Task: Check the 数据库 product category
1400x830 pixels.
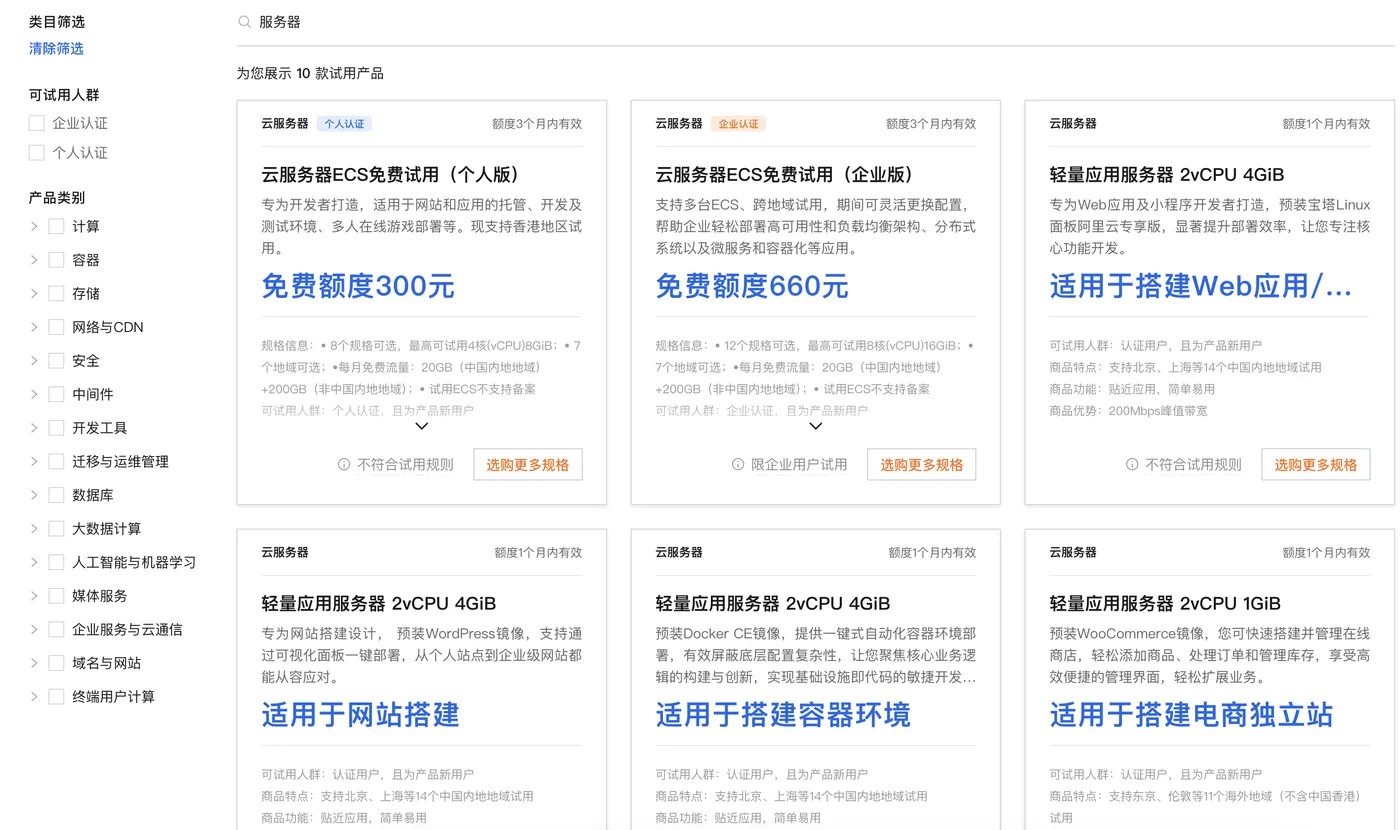Action: (x=56, y=494)
